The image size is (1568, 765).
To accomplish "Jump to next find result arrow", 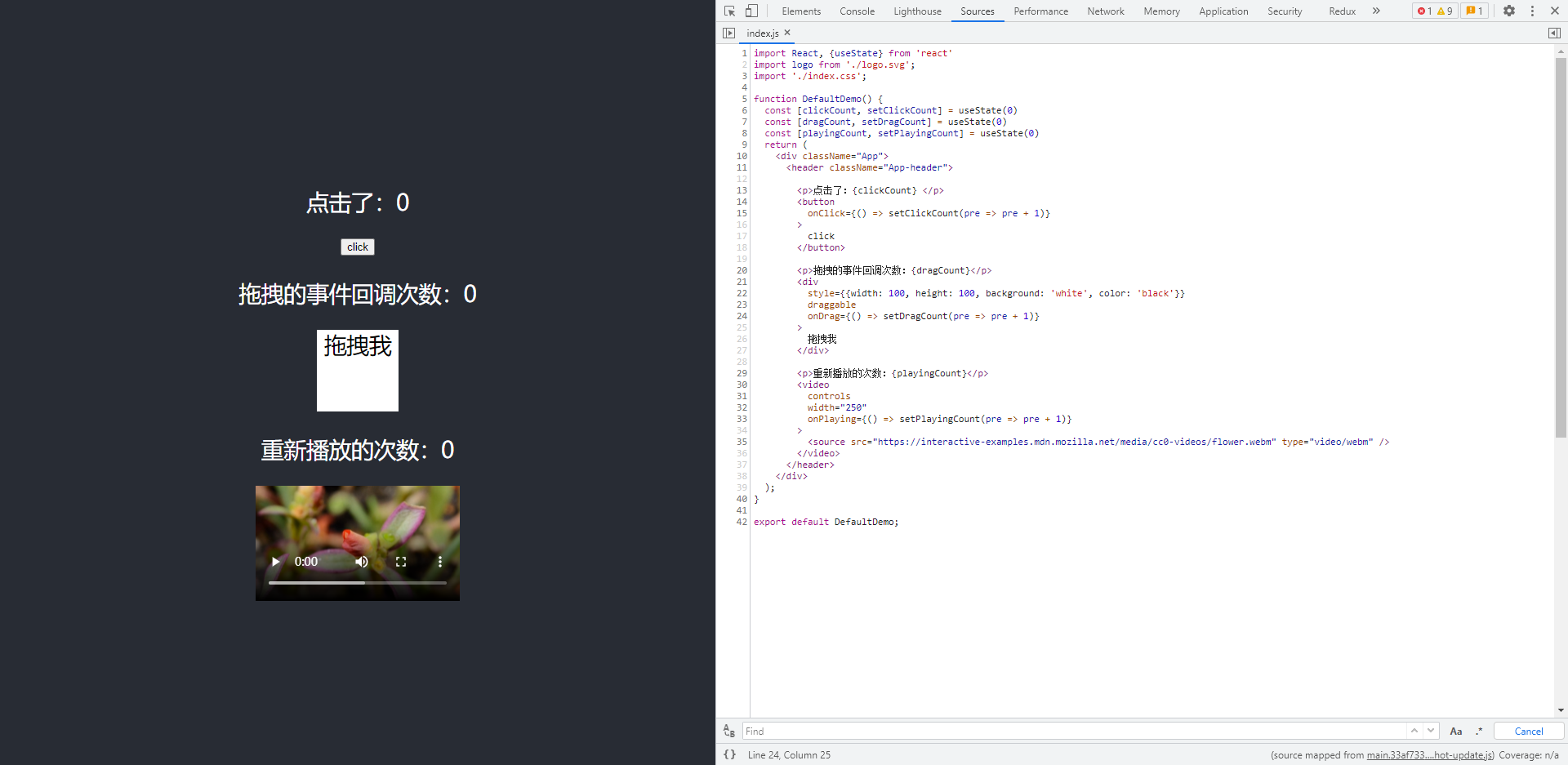I will coord(1431,731).
